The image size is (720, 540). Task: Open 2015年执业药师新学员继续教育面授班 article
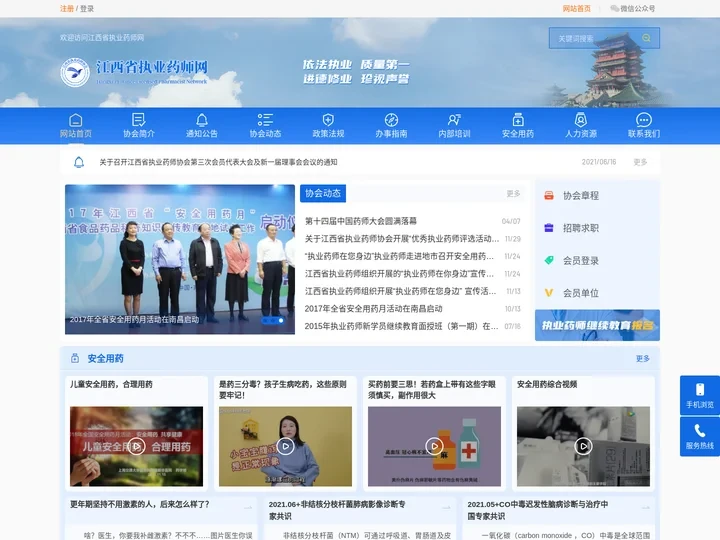(402, 326)
